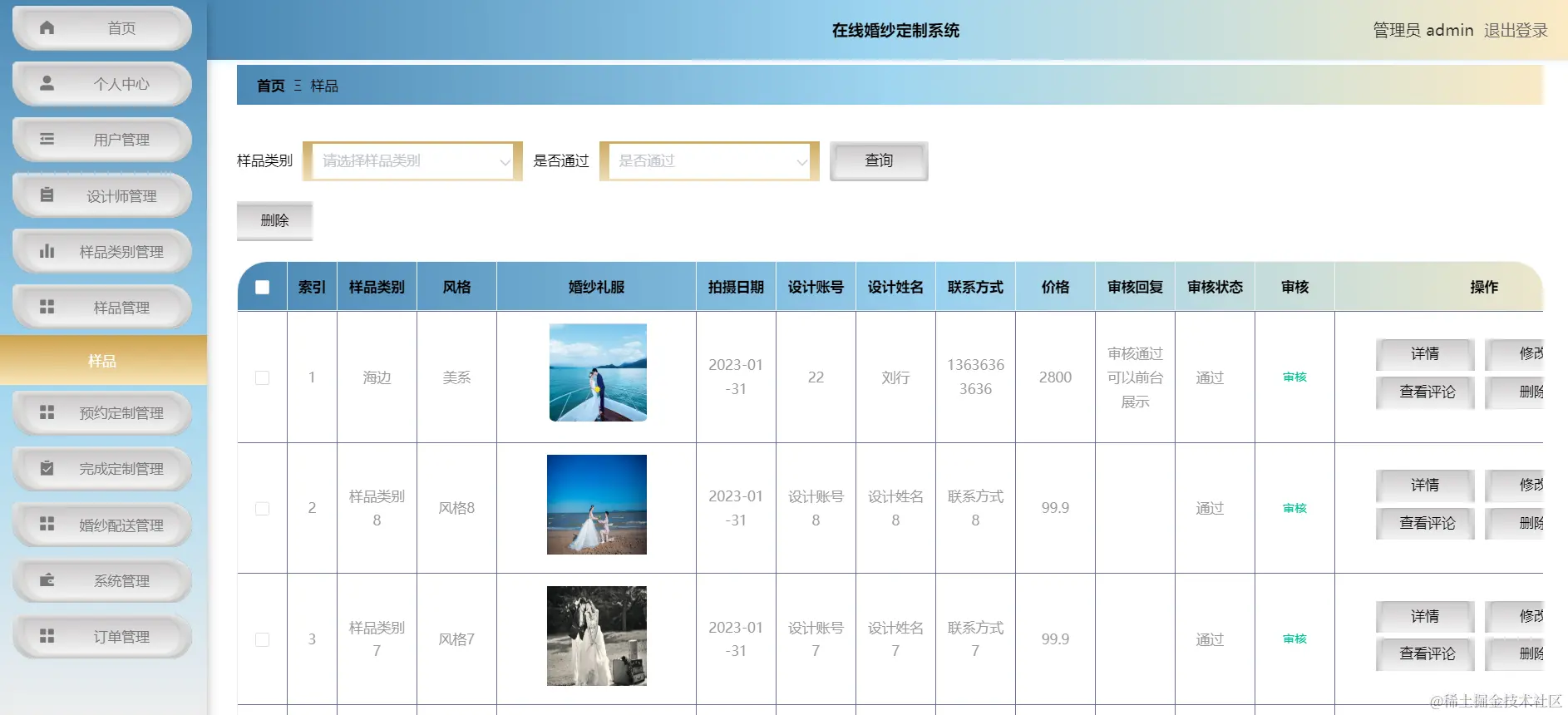Screen dimensions: 1568x715
Task: Click the person icon beside 个人中心
Action: 47,83
